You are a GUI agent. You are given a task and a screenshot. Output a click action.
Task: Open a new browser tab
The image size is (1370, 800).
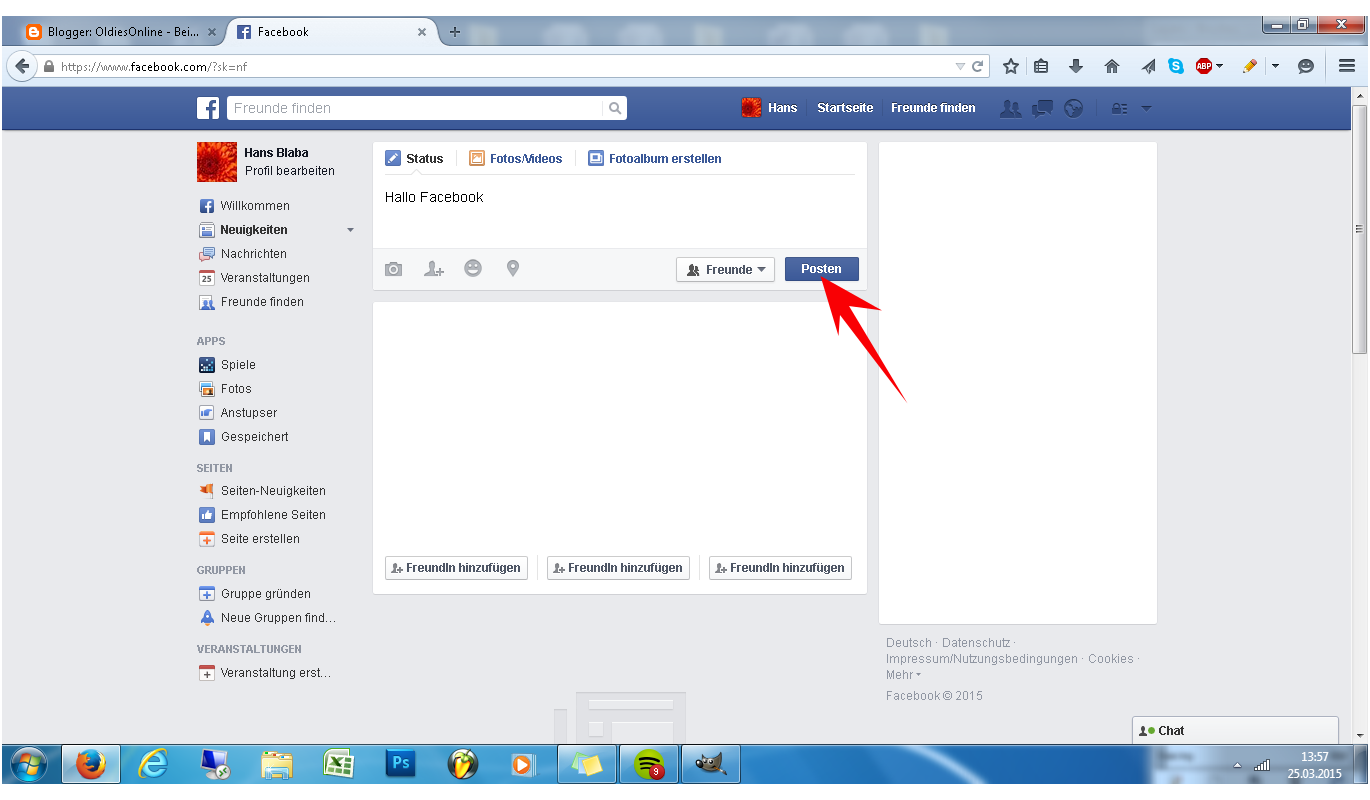coord(455,32)
